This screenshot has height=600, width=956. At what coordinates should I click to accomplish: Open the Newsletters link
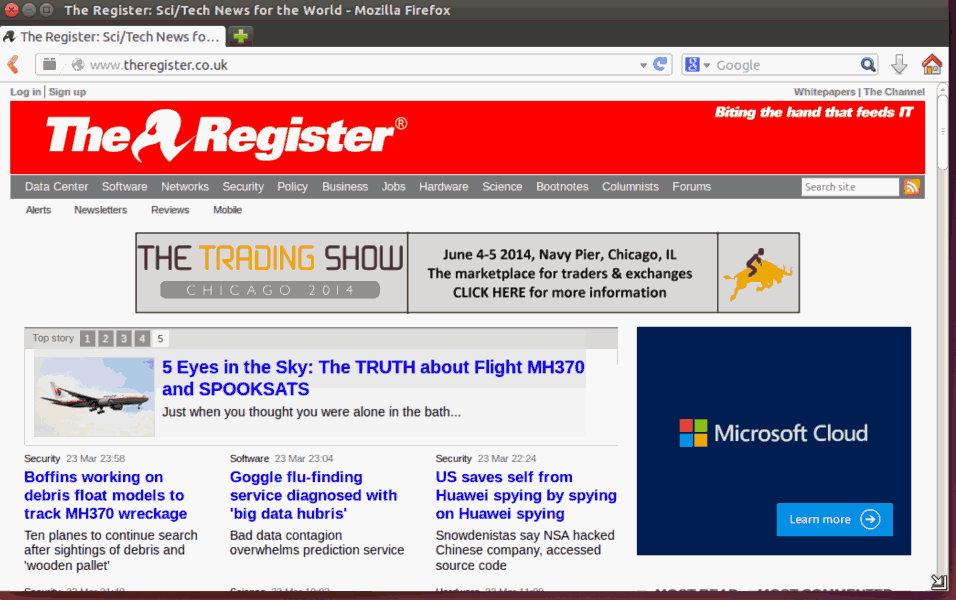tap(101, 210)
